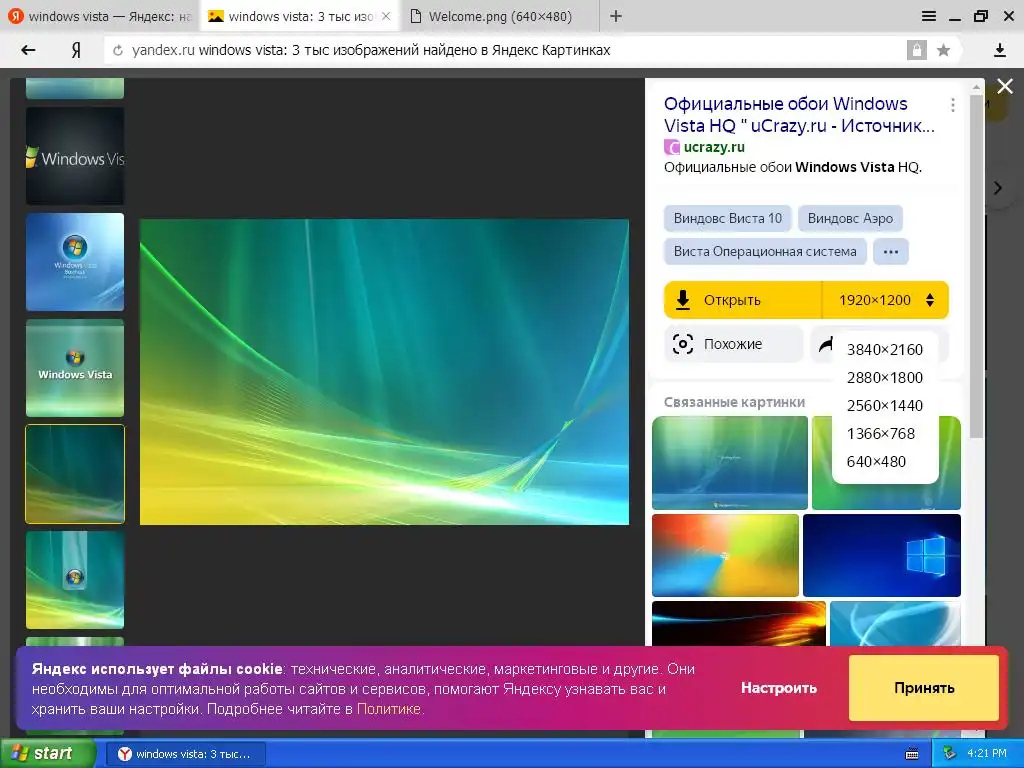The height and width of the screenshot is (768, 1024).
Task: Open the Windows XP start button
Action: pos(48,754)
